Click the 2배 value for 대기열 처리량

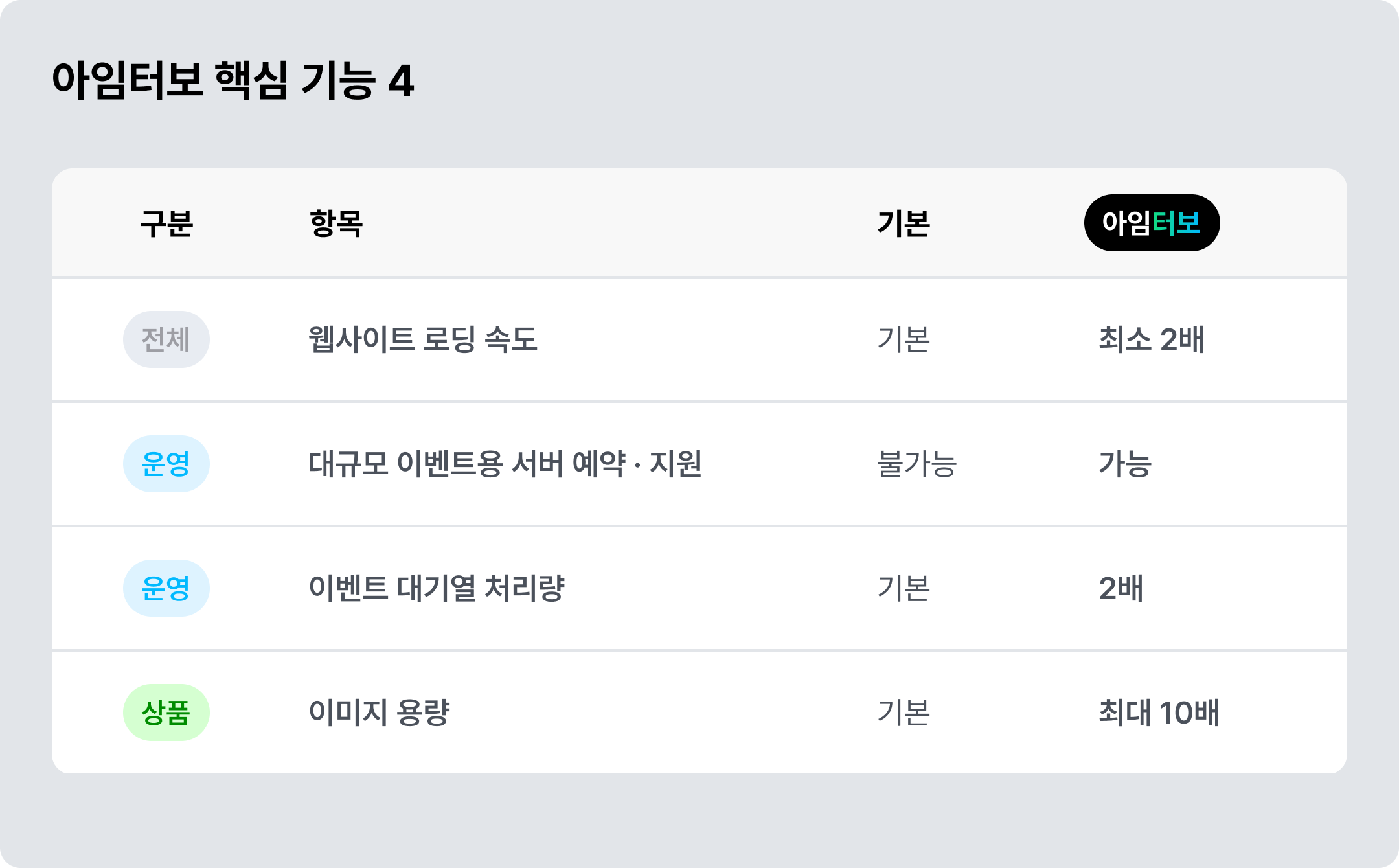tap(1121, 588)
